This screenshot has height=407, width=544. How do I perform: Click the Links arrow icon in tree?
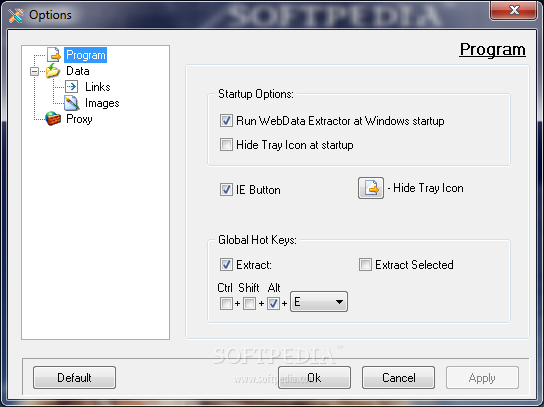(71, 87)
